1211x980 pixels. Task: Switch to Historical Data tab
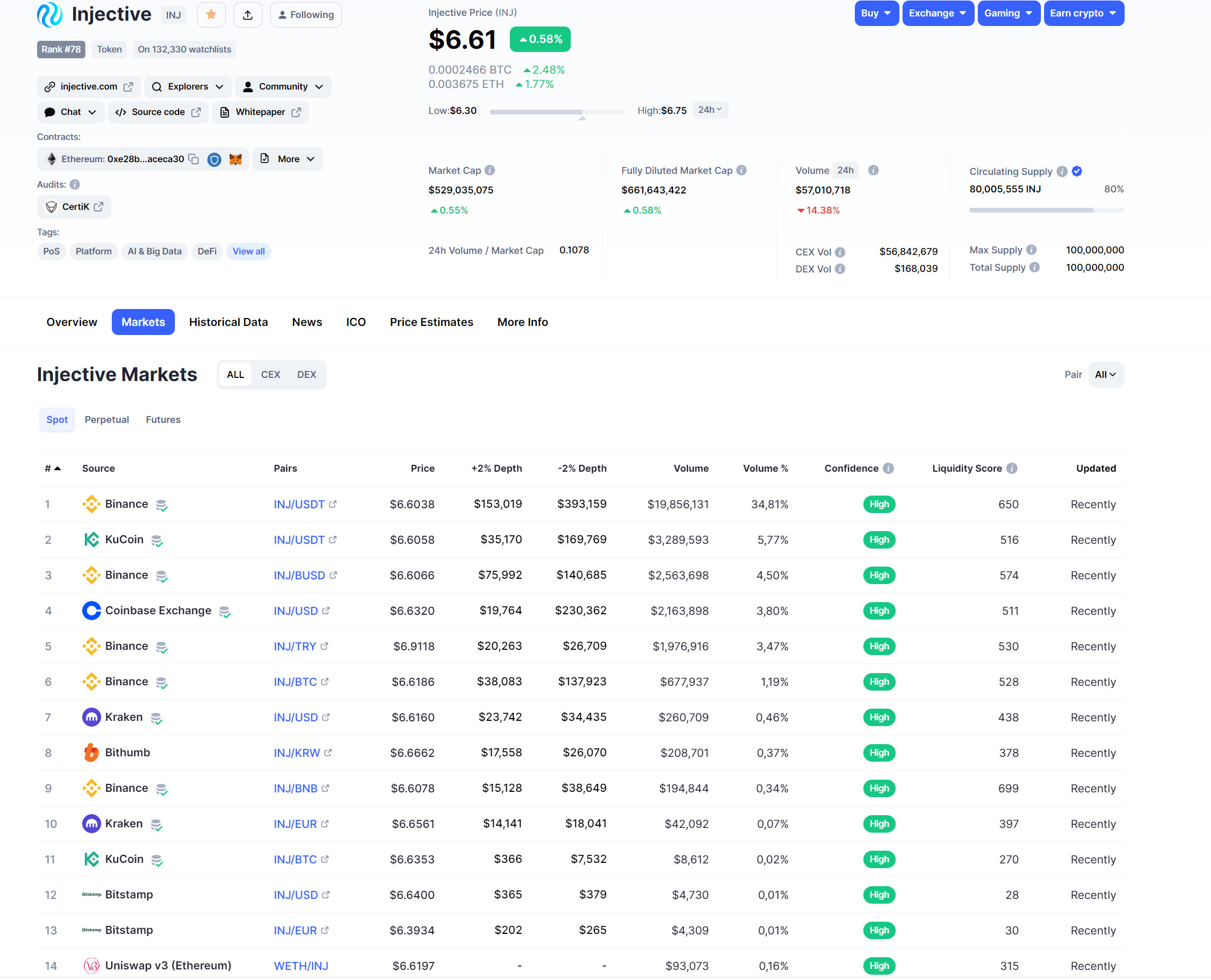228,322
